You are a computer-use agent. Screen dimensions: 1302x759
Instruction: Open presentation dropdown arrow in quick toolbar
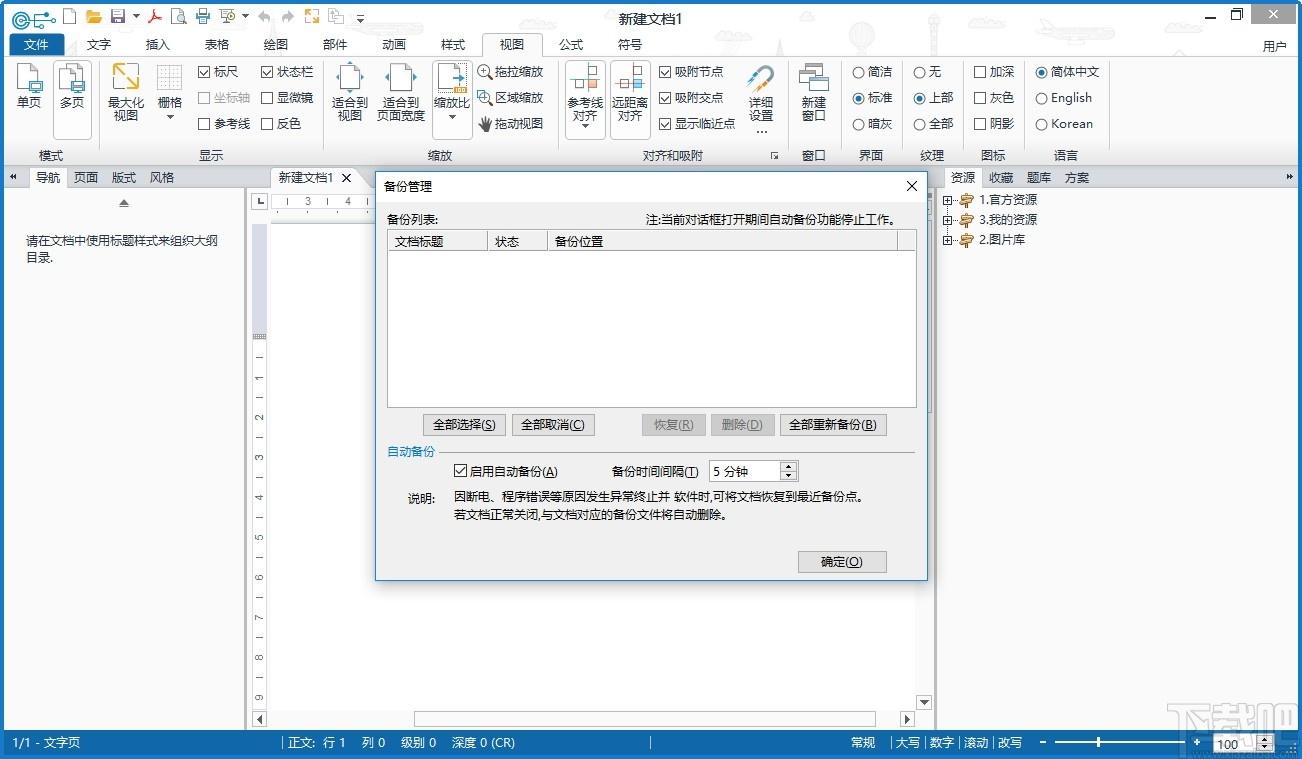tap(245, 17)
